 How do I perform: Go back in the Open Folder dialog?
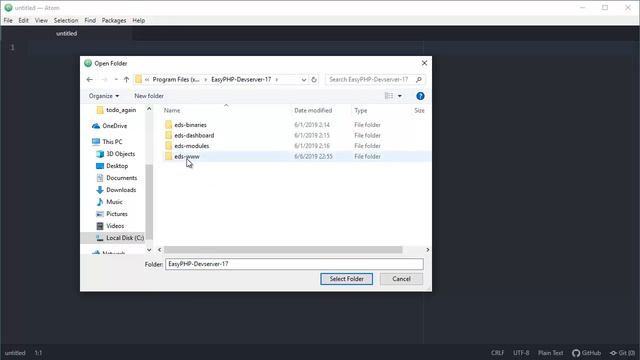[89, 80]
